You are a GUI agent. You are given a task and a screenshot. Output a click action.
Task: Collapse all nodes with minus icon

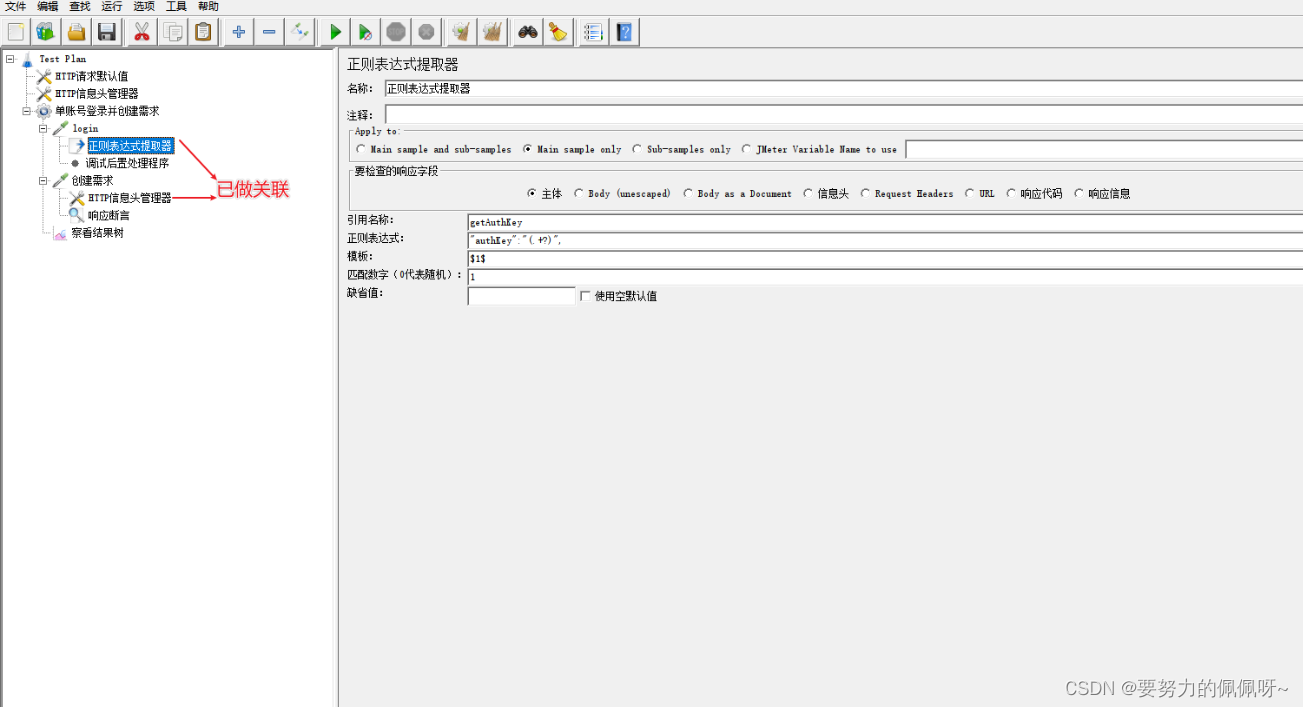(269, 32)
